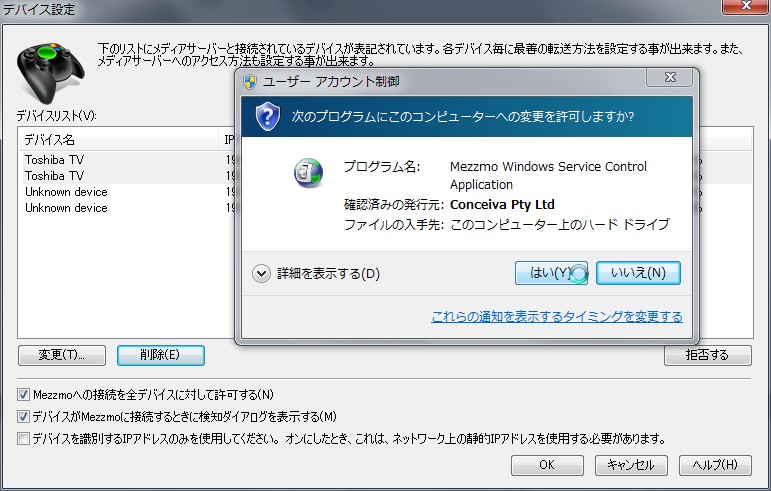Toggle show detection dialog on device connect
The width and height of the screenshot is (771, 491).
click(23, 416)
